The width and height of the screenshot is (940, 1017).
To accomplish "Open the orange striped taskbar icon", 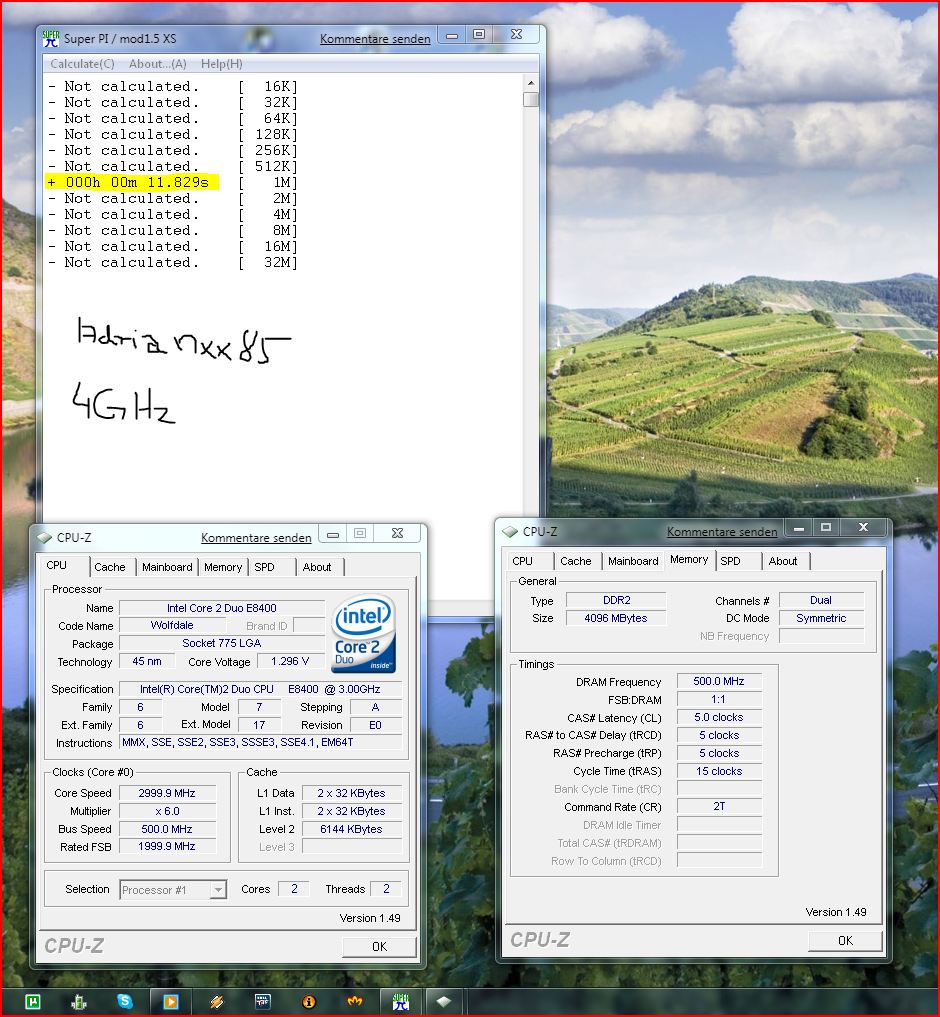I will 217,1001.
